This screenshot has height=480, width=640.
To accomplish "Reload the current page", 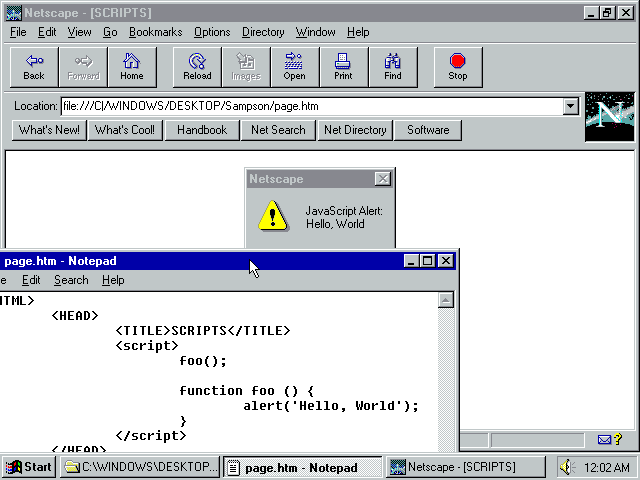I will pos(197,67).
